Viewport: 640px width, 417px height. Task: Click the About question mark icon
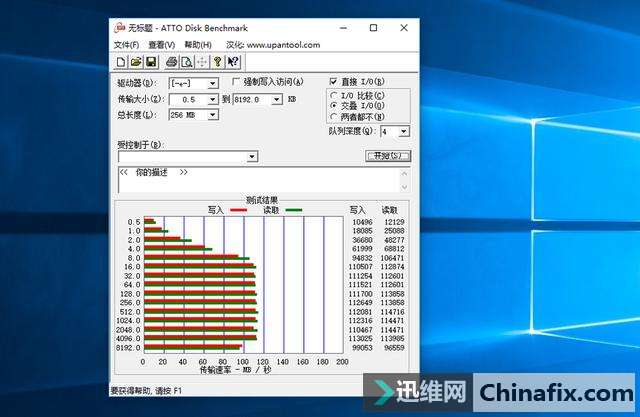pos(218,62)
